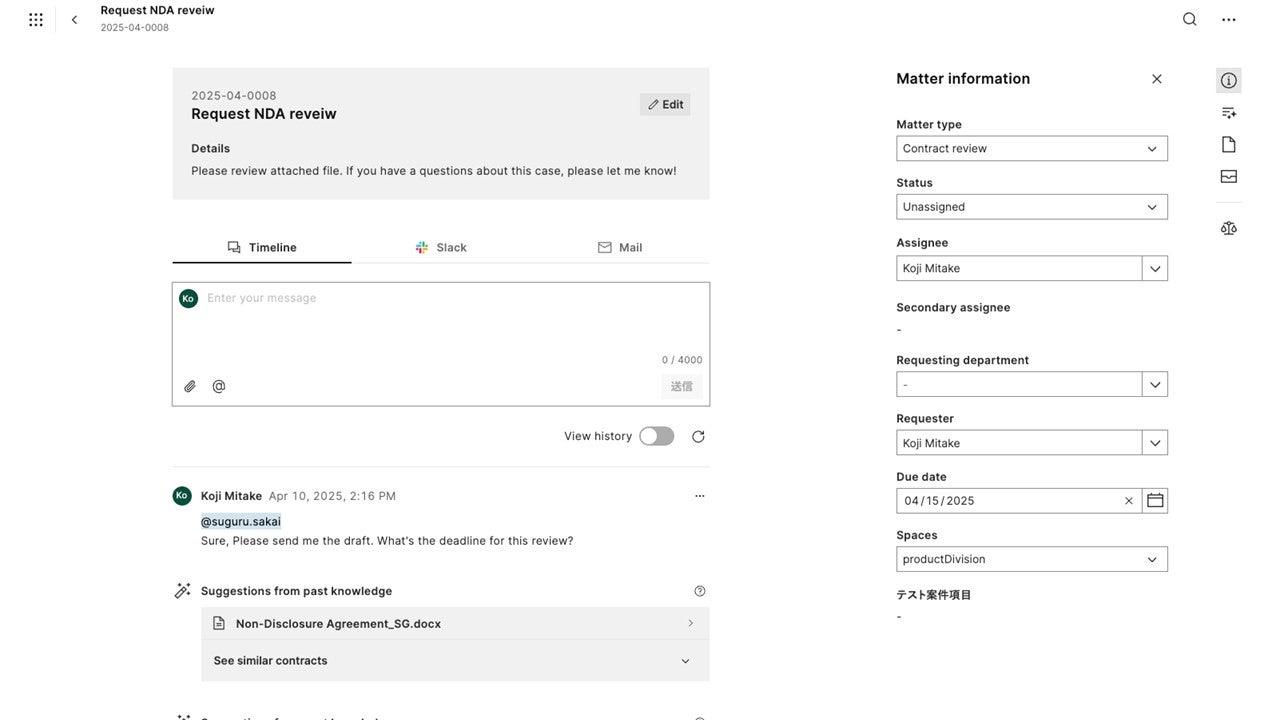Open the legal scales sidebar icon
Viewport: 1280px width, 720px height.
[x=1229, y=228]
